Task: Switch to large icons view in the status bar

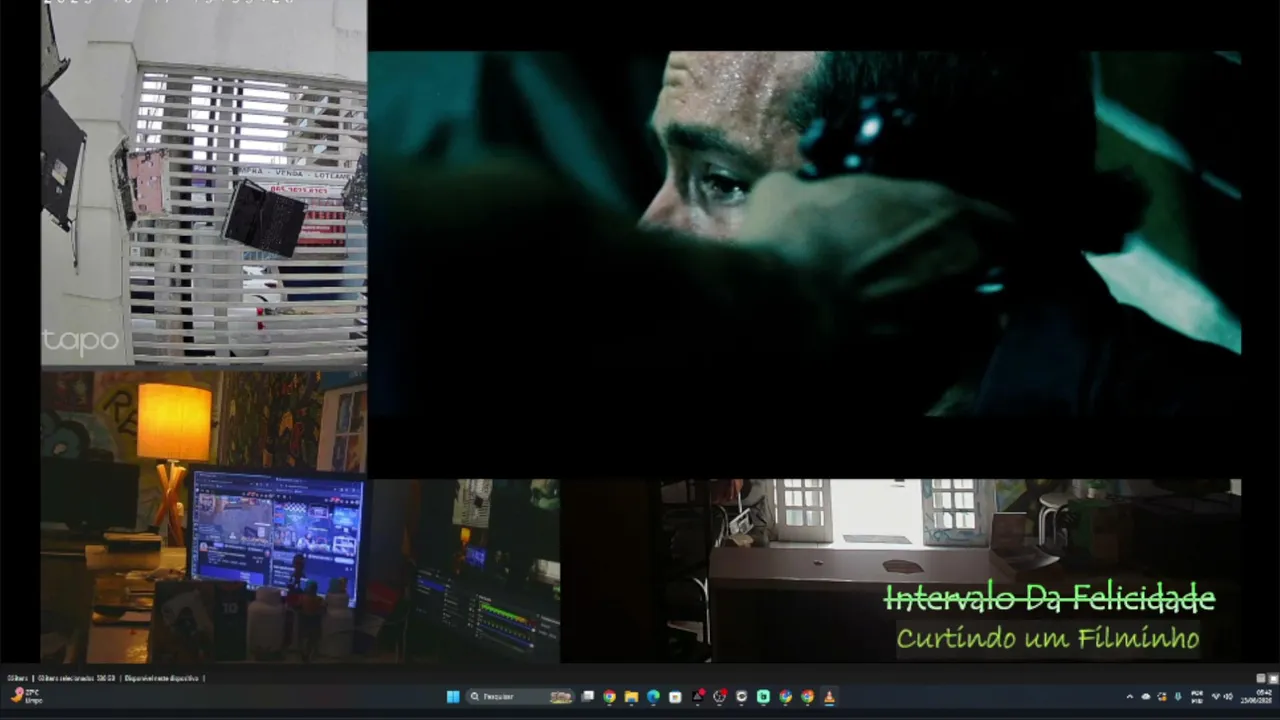Action: [x=1273, y=678]
